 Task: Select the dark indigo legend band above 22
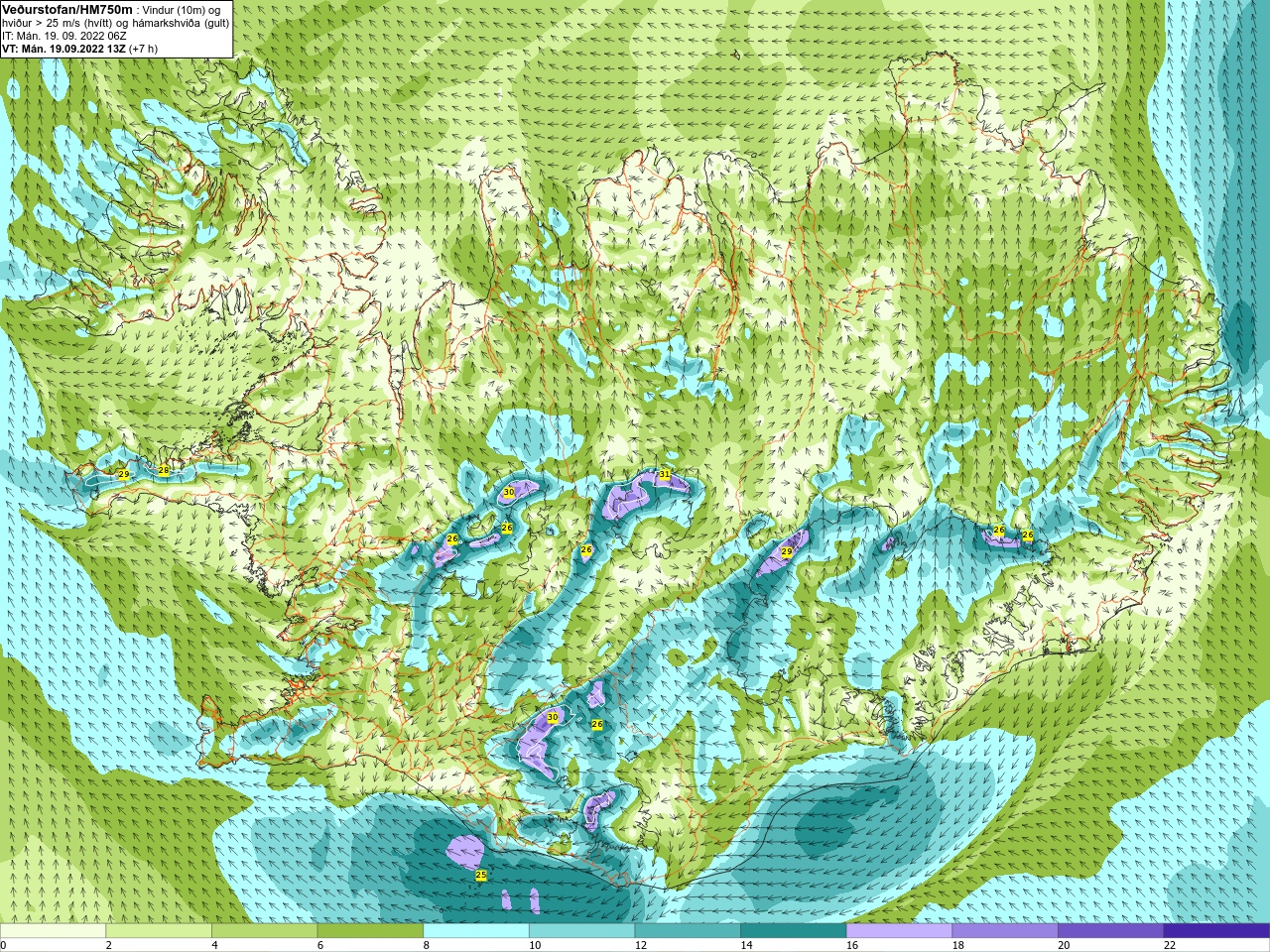point(1216,931)
